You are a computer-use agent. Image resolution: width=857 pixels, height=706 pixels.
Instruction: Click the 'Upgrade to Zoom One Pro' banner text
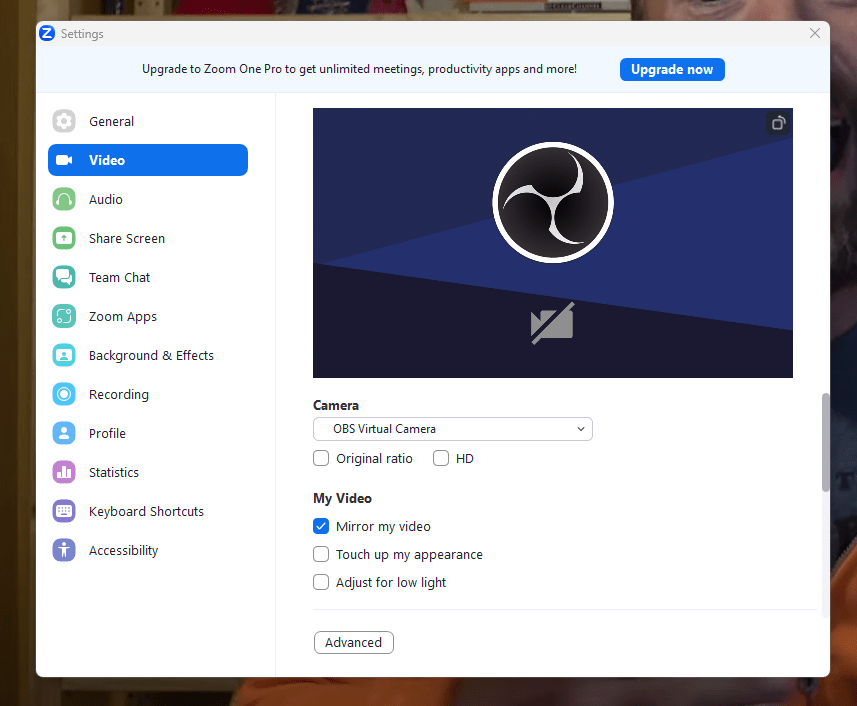[x=359, y=69]
